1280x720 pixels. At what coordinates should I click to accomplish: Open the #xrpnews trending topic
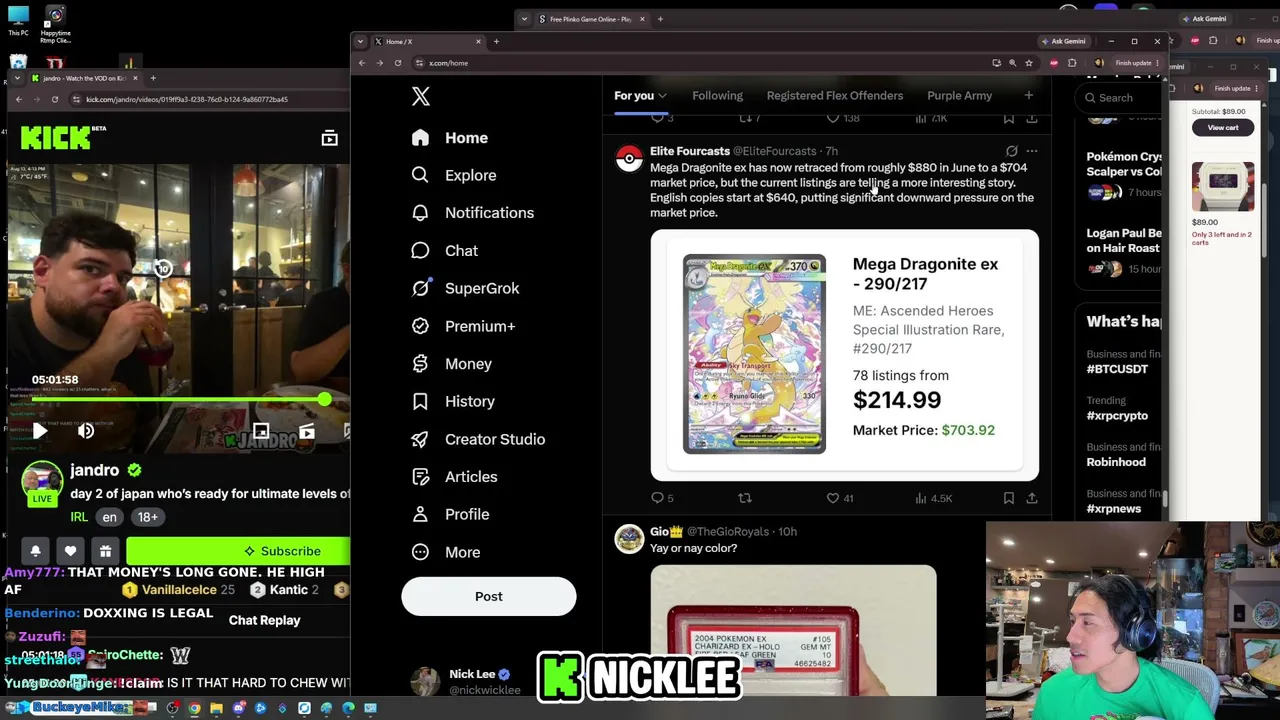coord(1114,508)
